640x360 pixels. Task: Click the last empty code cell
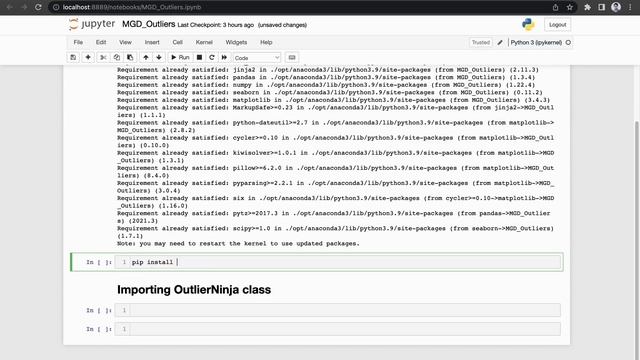338,329
